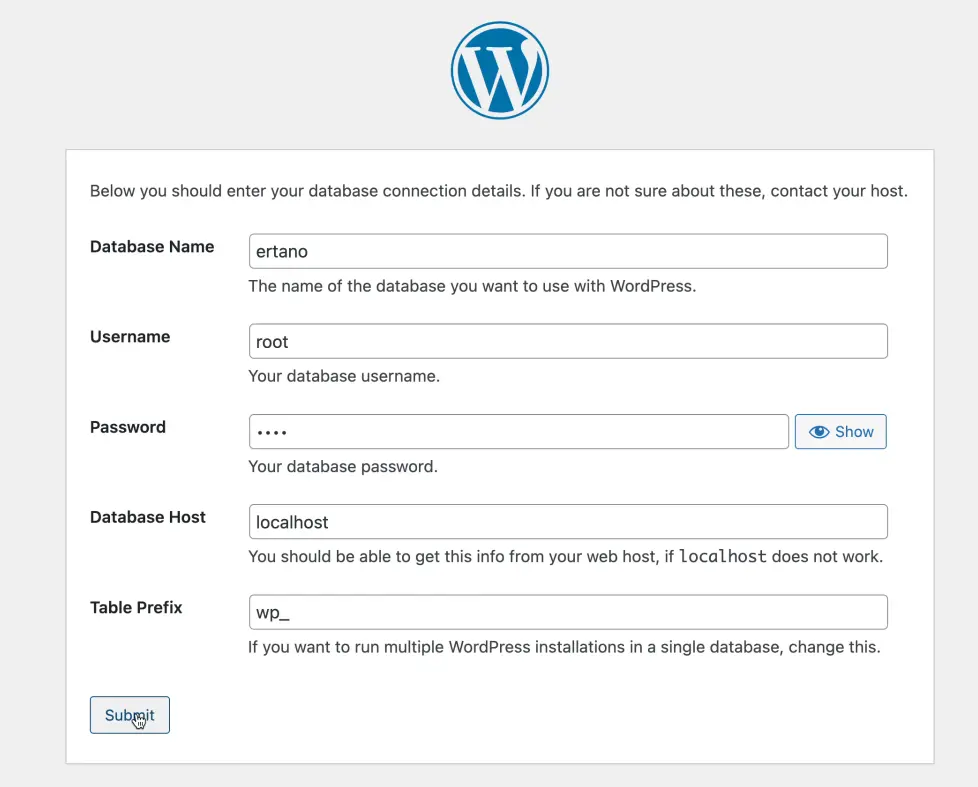The image size is (978, 787).
Task: Click the WordPress logo at top
Action: 499,71
